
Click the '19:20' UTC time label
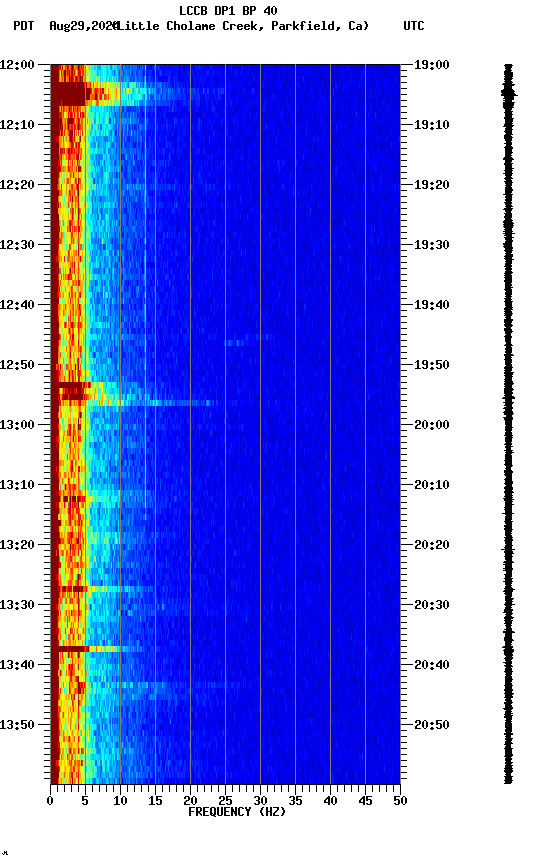coord(432,185)
